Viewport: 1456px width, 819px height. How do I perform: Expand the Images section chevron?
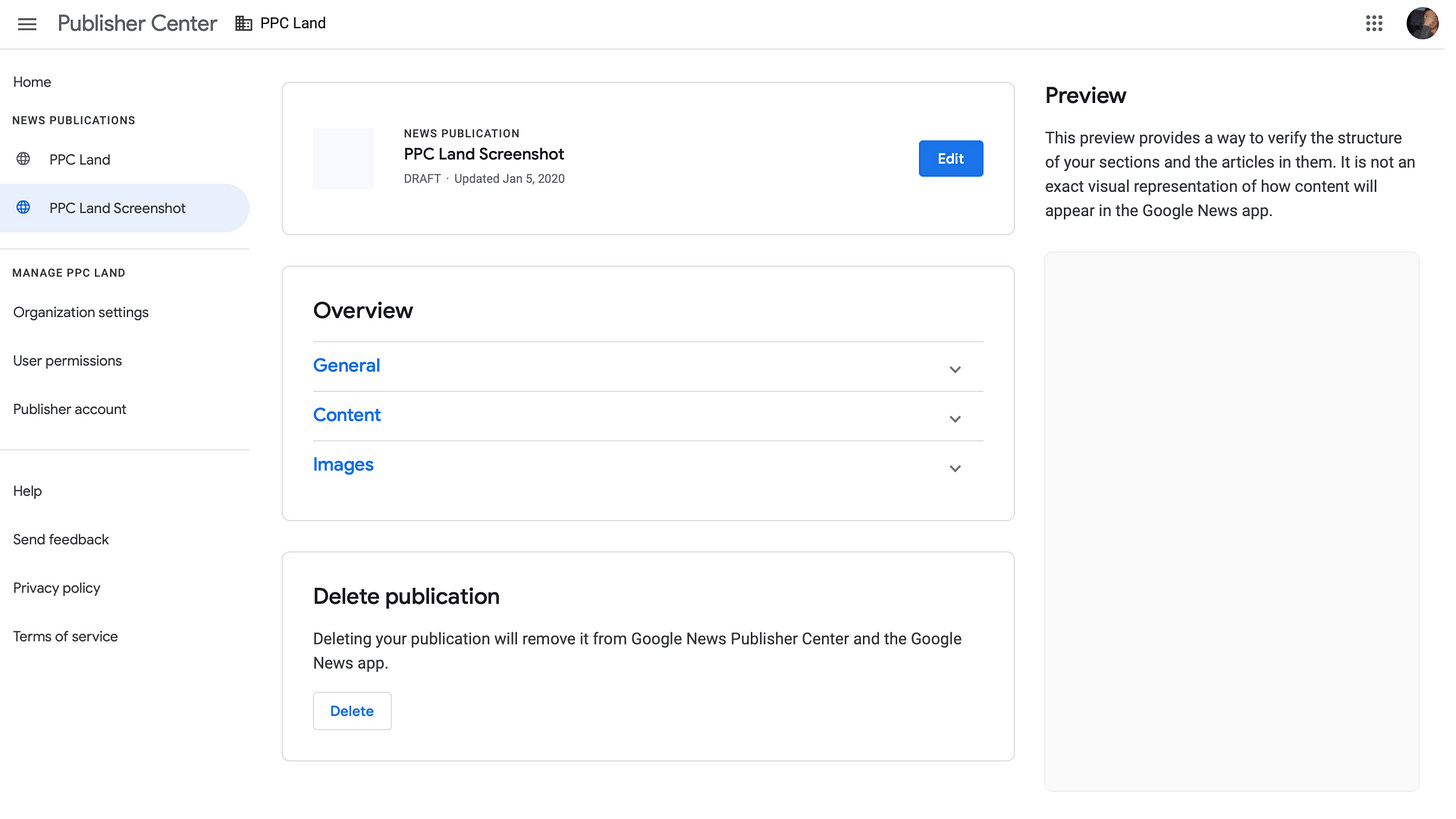tap(955, 468)
